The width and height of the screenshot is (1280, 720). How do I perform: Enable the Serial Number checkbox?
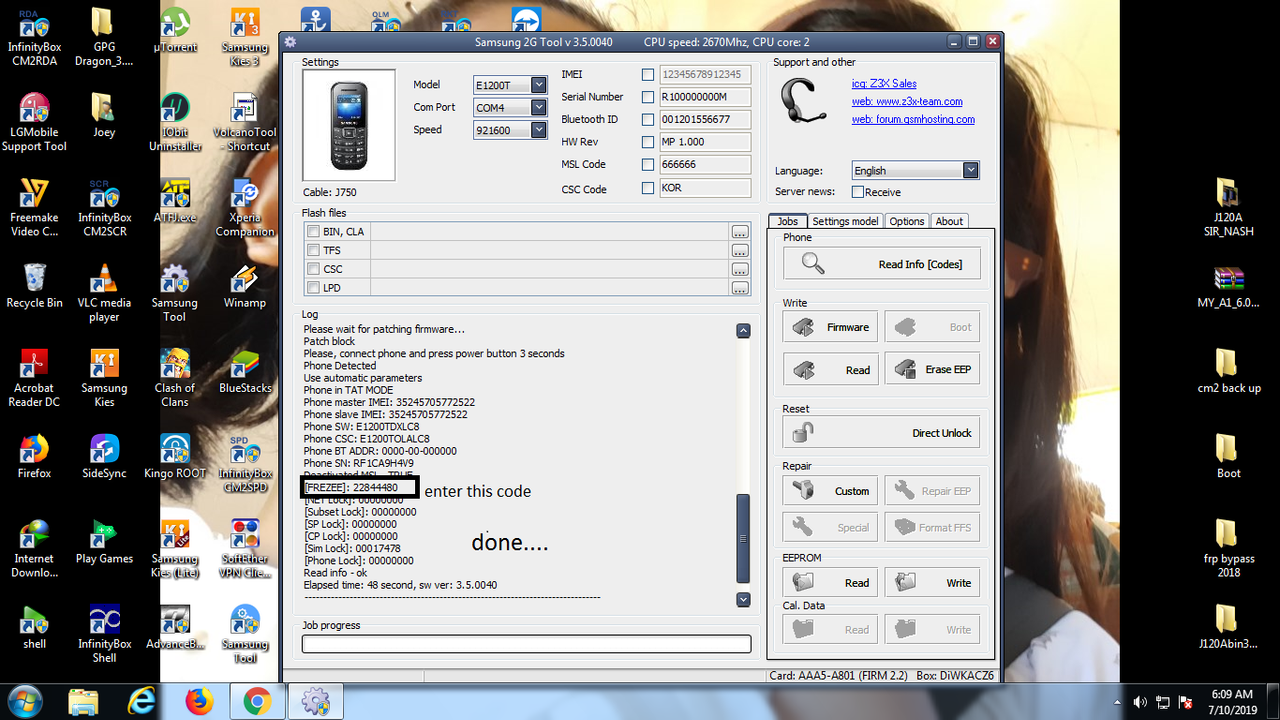tap(648, 97)
